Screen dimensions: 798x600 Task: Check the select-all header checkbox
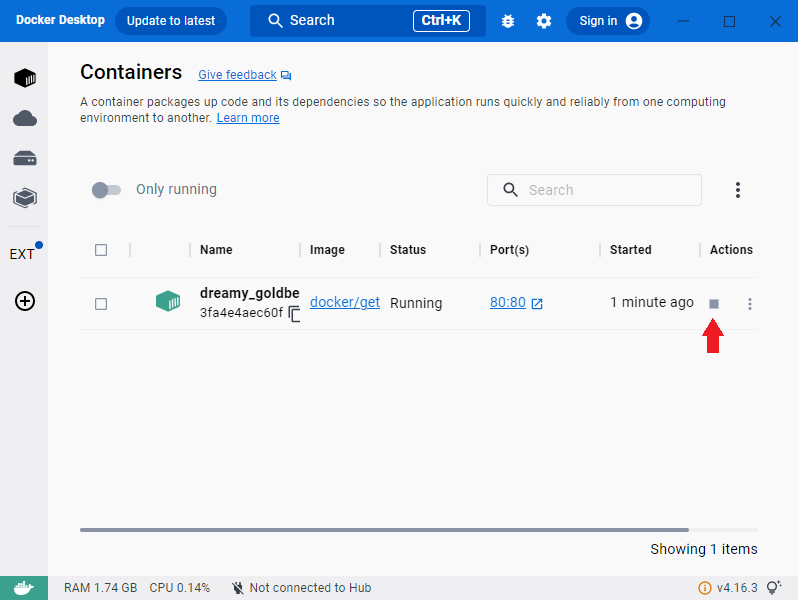coord(101,250)
